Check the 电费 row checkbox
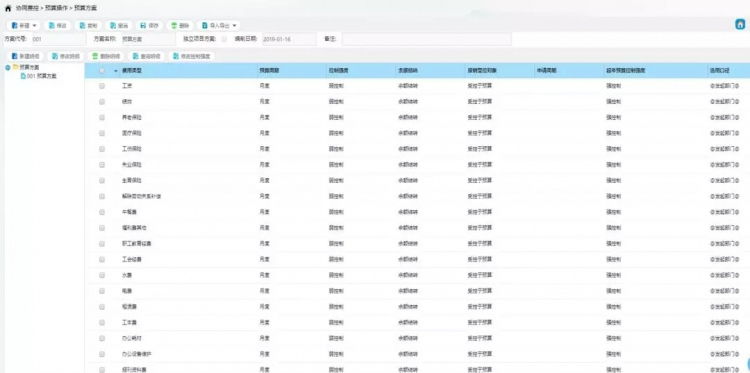 [102, 291]
